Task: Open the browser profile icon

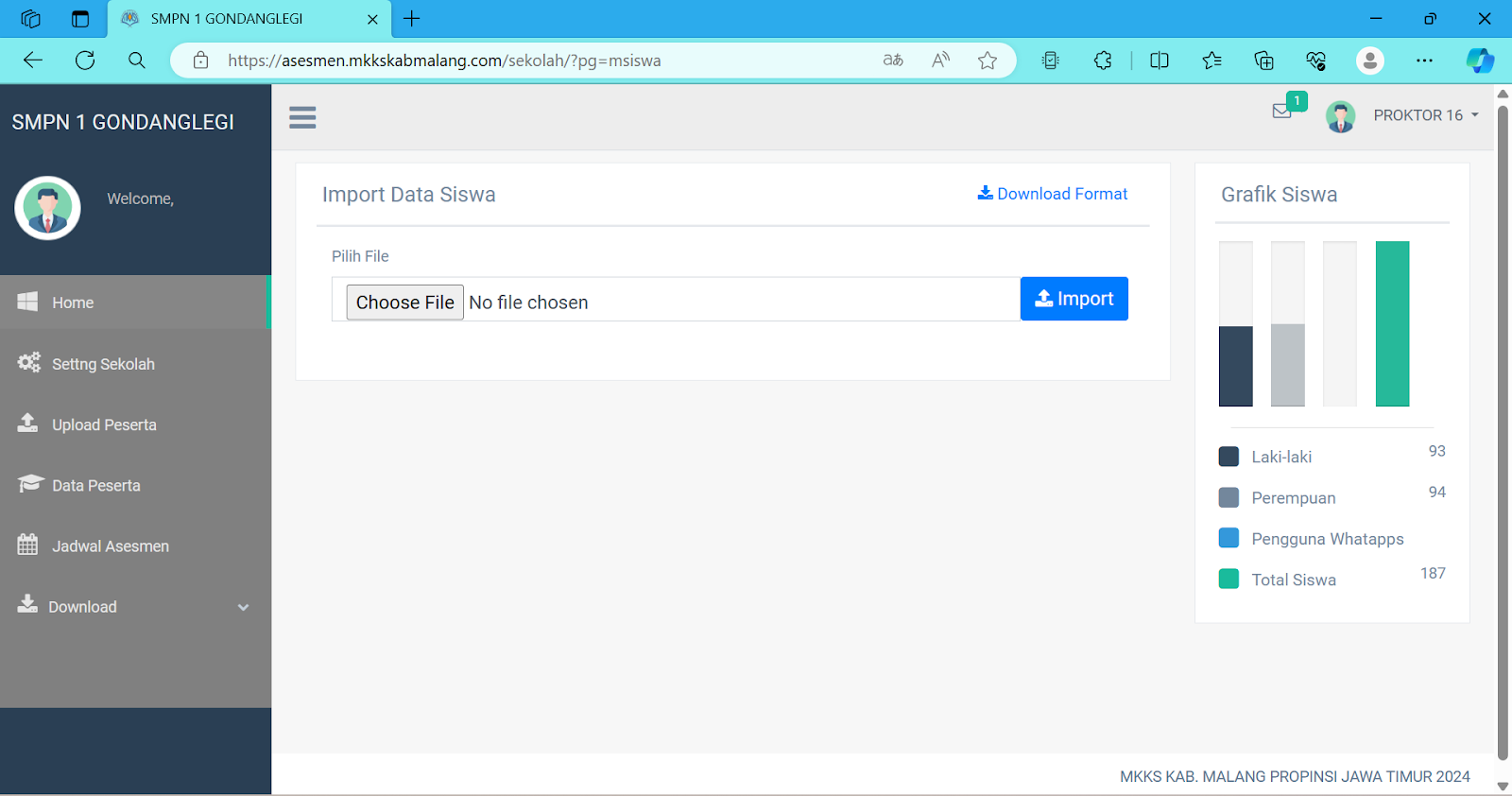Action: tap(1370, 61)
